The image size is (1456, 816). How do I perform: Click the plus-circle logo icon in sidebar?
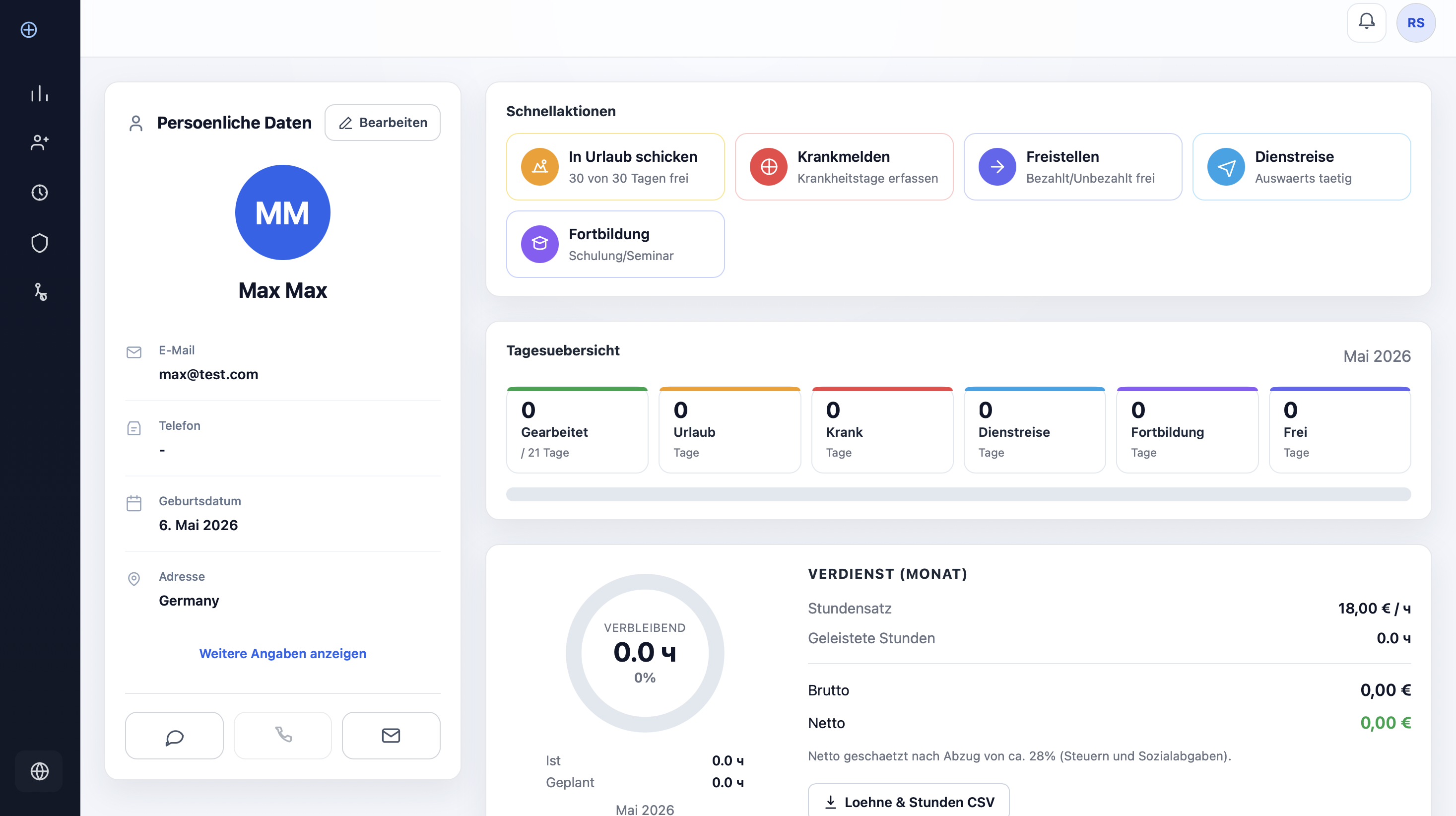coord(29,29)
